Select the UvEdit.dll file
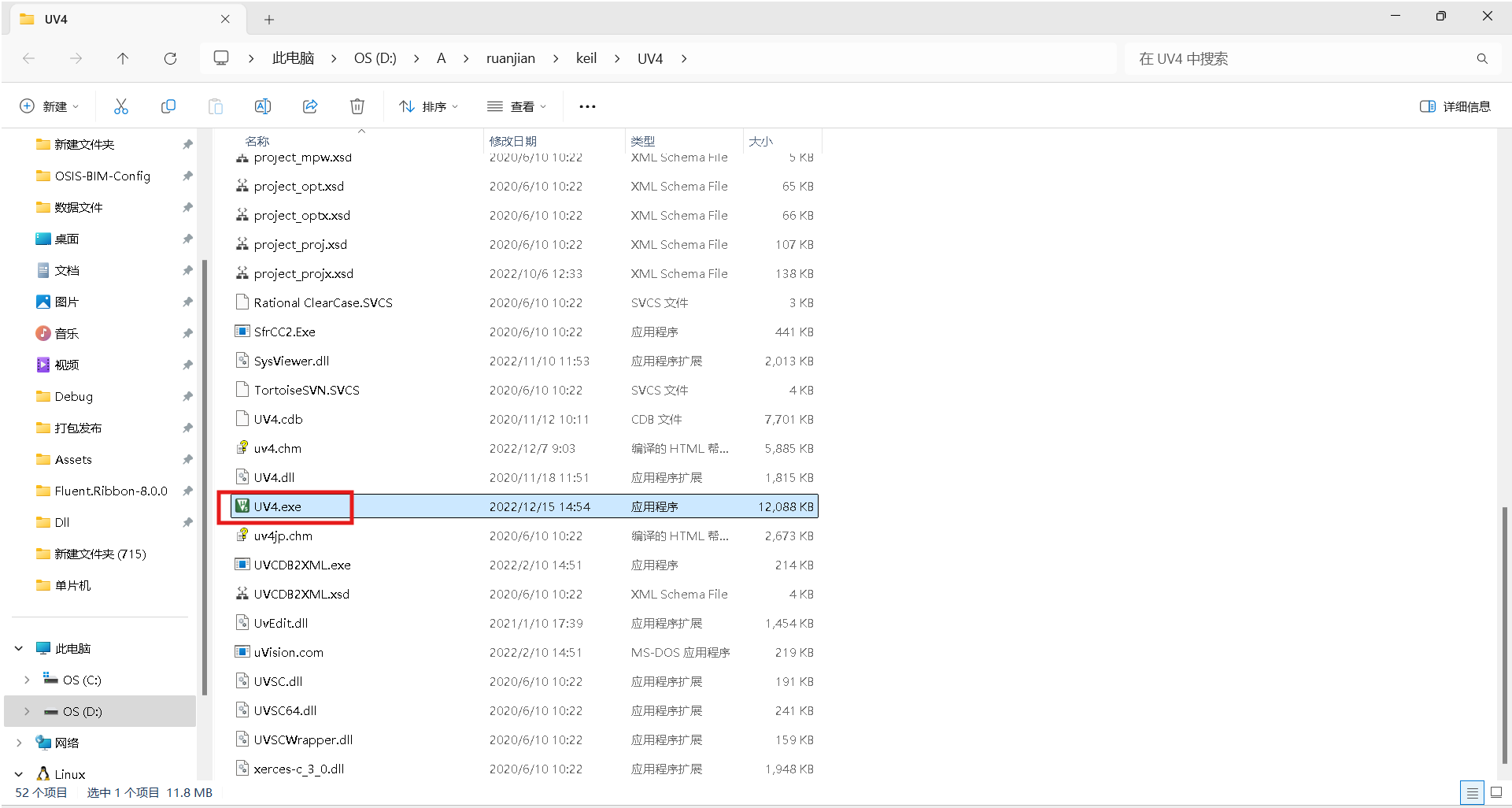Screen dimensions: 1512x808 point(281,623)
